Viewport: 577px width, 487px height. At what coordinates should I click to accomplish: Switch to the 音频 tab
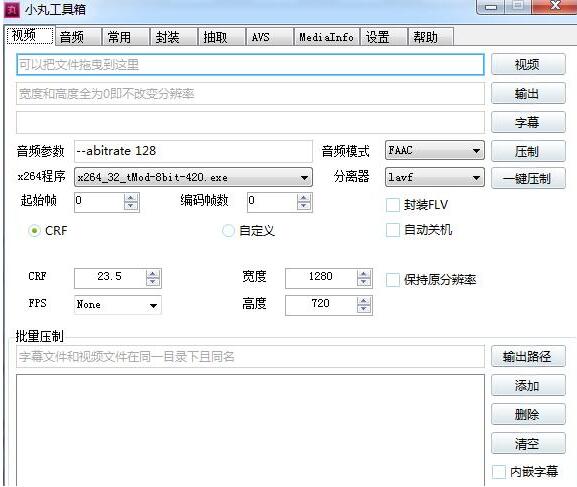click(x=78, y=37)
